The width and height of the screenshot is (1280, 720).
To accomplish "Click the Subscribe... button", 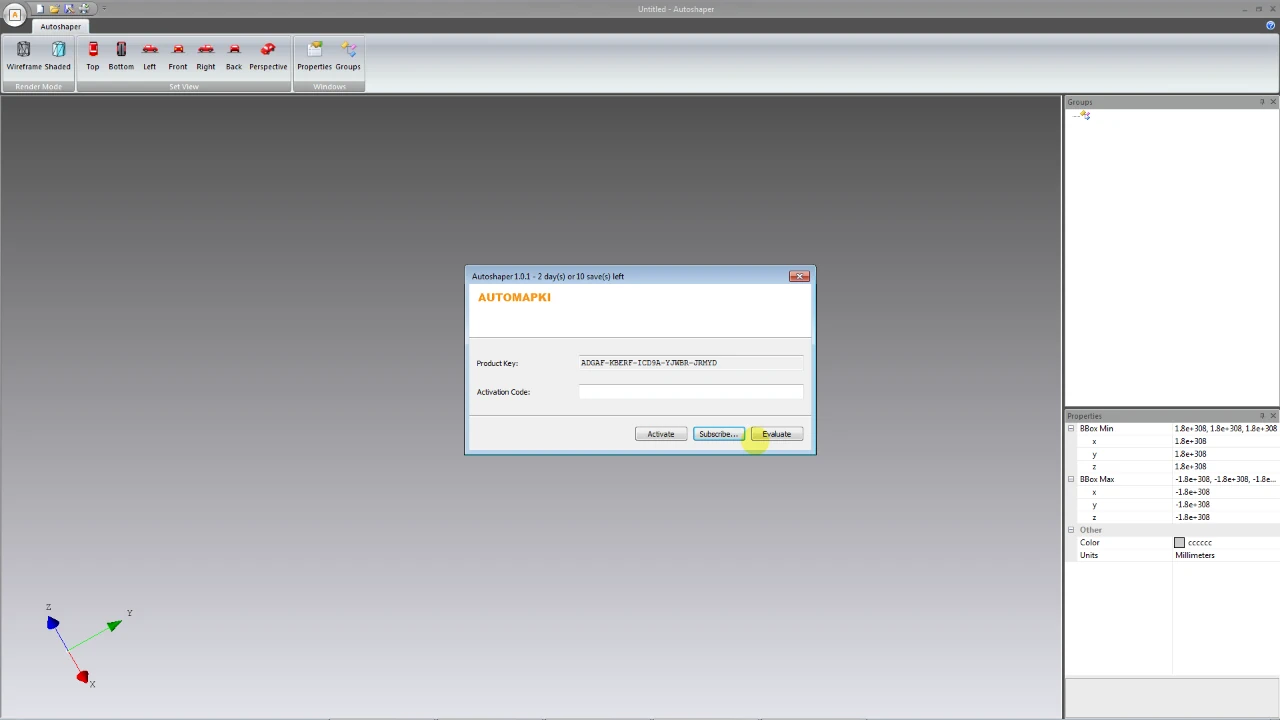I will click(719, 434).
